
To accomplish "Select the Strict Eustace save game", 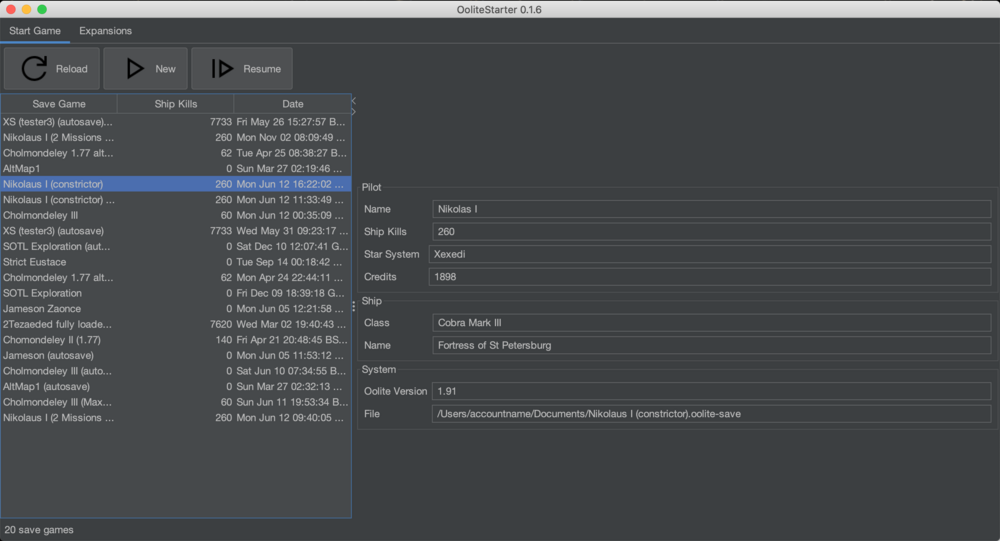I will click(60, 262).
